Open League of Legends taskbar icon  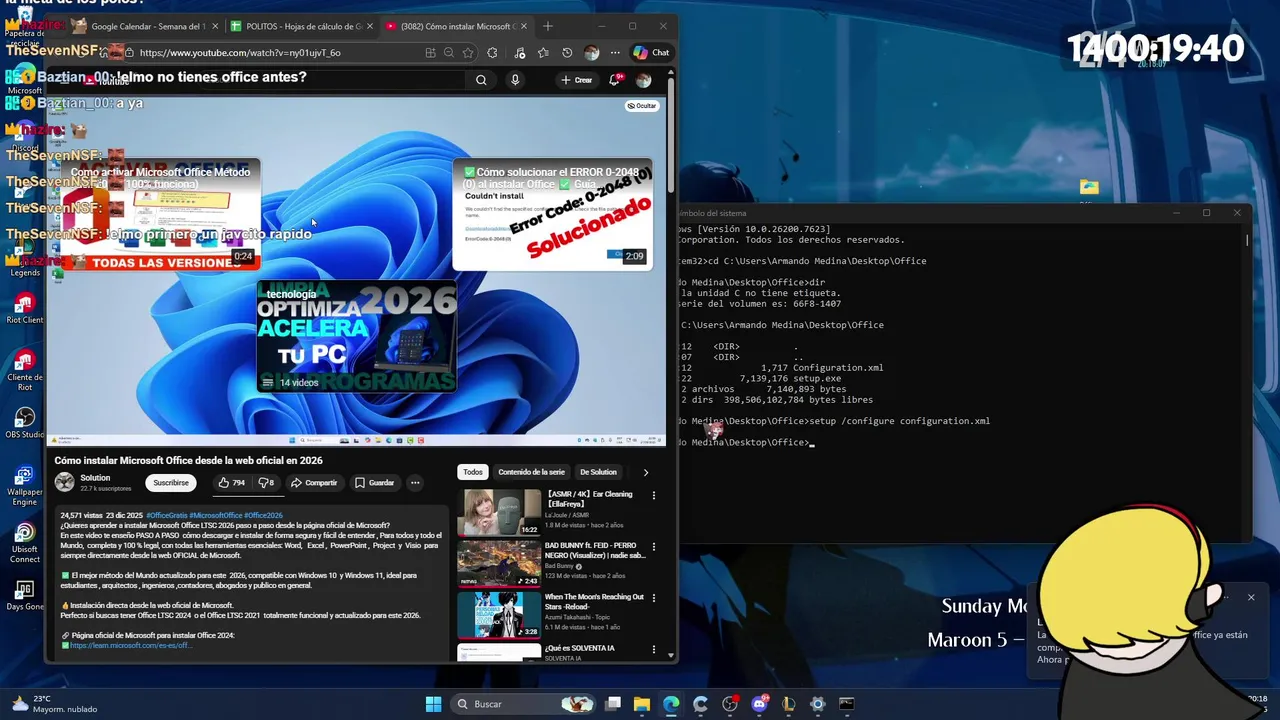click(788, 704)
